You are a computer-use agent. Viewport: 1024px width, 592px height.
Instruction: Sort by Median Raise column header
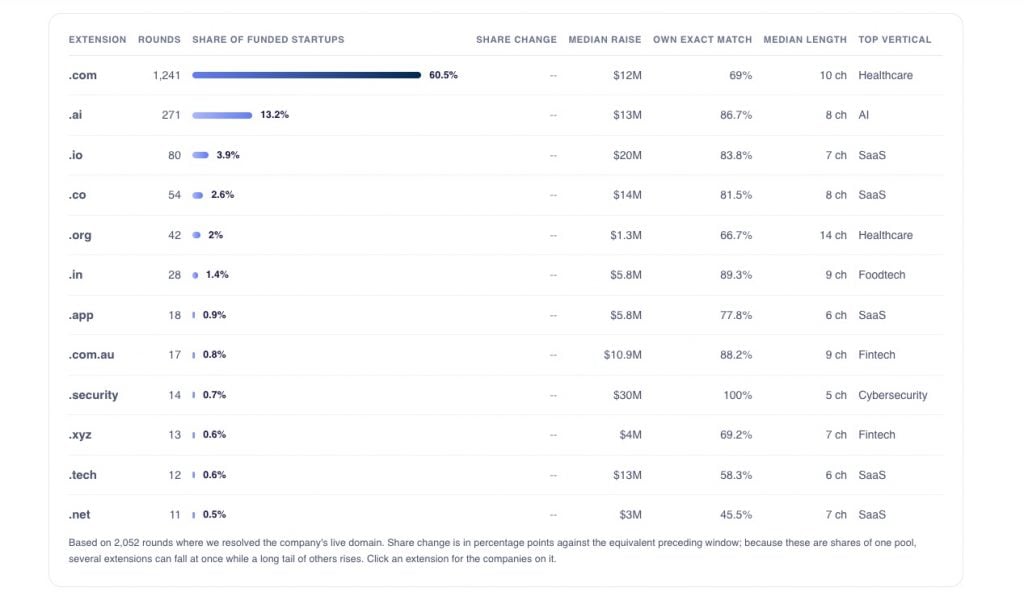point(605,39)
